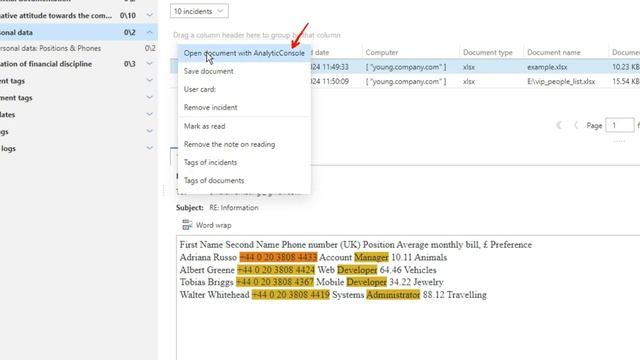Click highlighted word Manager
Image resolution: width=640 pixels, height=360 pixels.
tap(371, 257)
